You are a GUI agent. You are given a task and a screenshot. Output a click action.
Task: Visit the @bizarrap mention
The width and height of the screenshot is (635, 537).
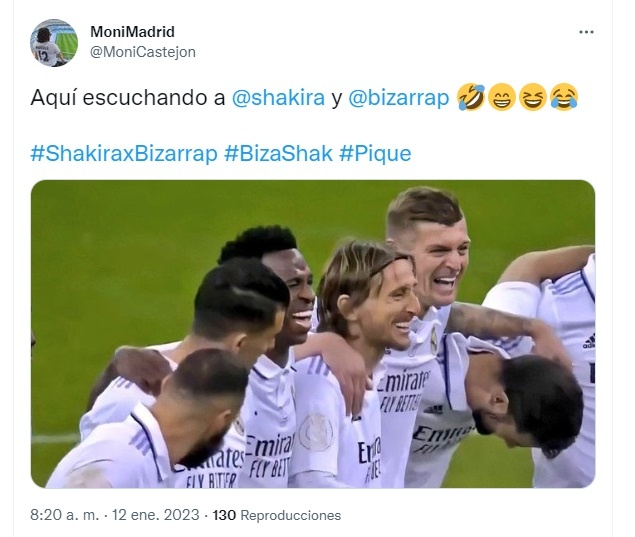pyautogui.click(x=398, y=98)
